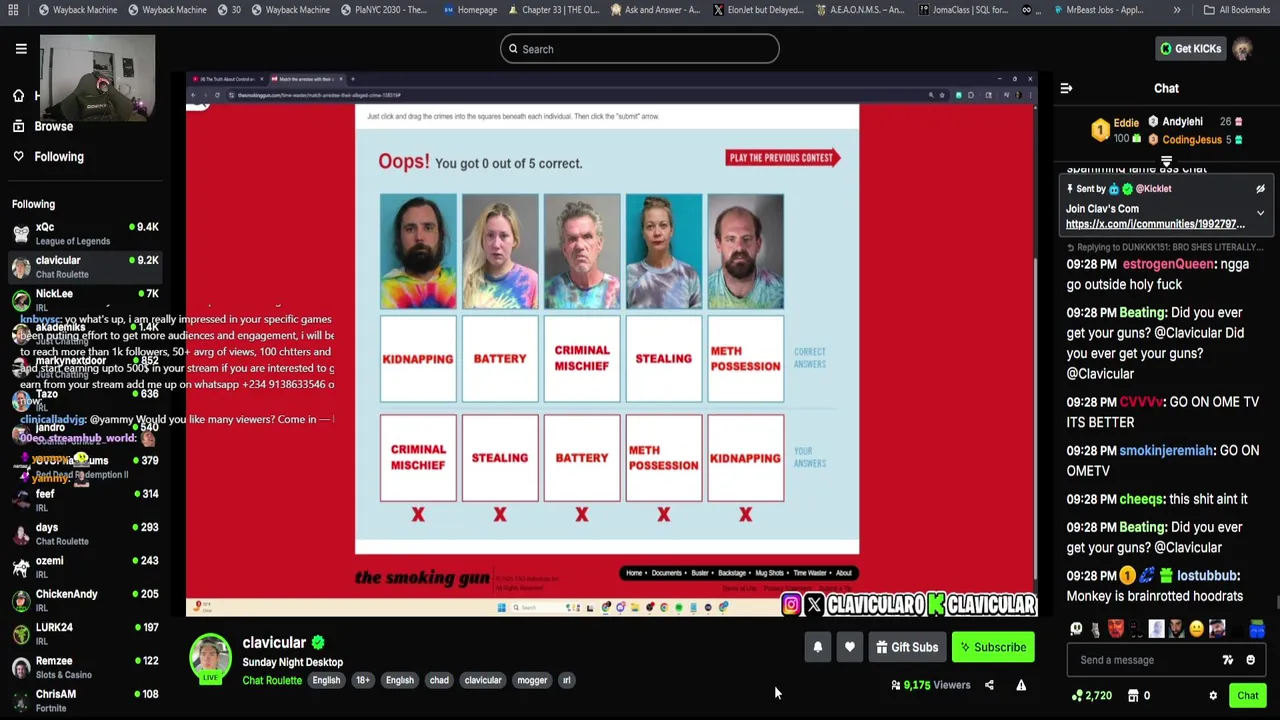Click username lostubbub in chat
Viewport: 1280px width, 720px height.
coord(1208,575)
